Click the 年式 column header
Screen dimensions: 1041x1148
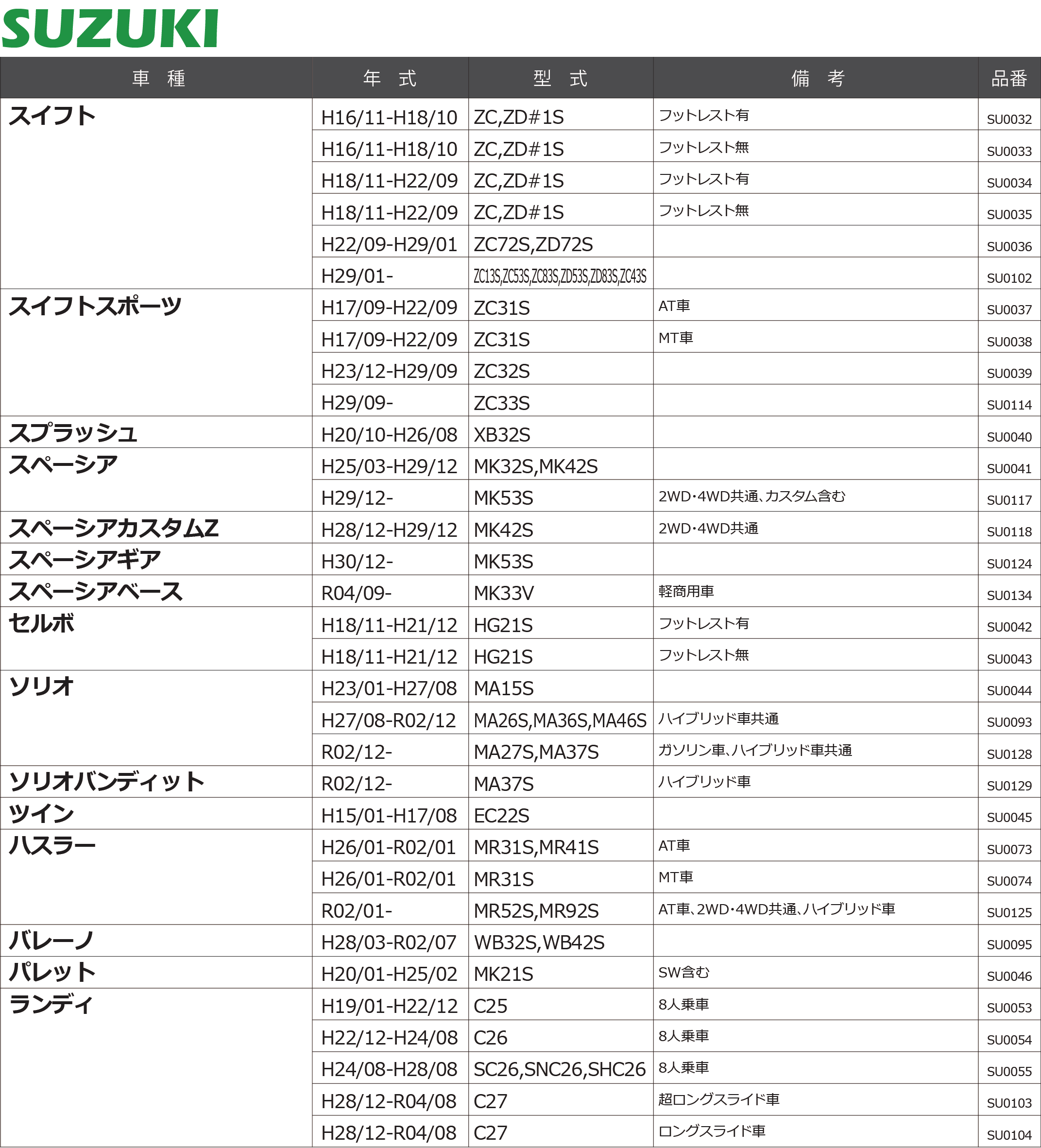point(390,78)
